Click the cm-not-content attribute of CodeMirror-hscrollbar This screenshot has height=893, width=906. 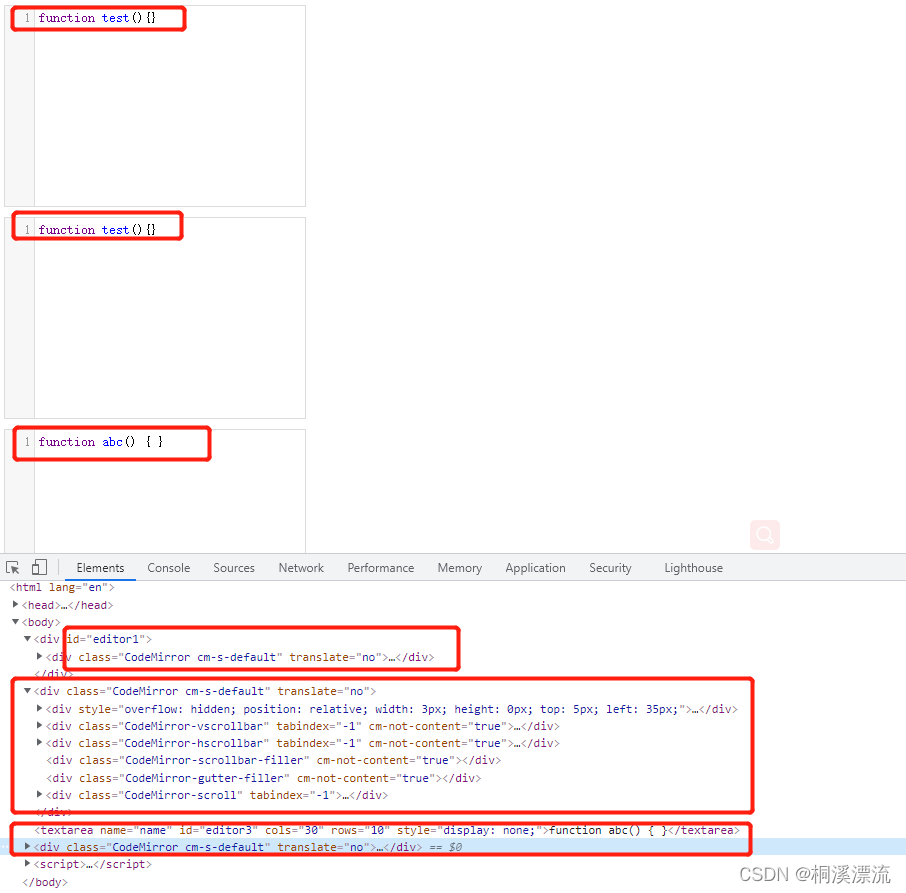(x=439, y=743)
